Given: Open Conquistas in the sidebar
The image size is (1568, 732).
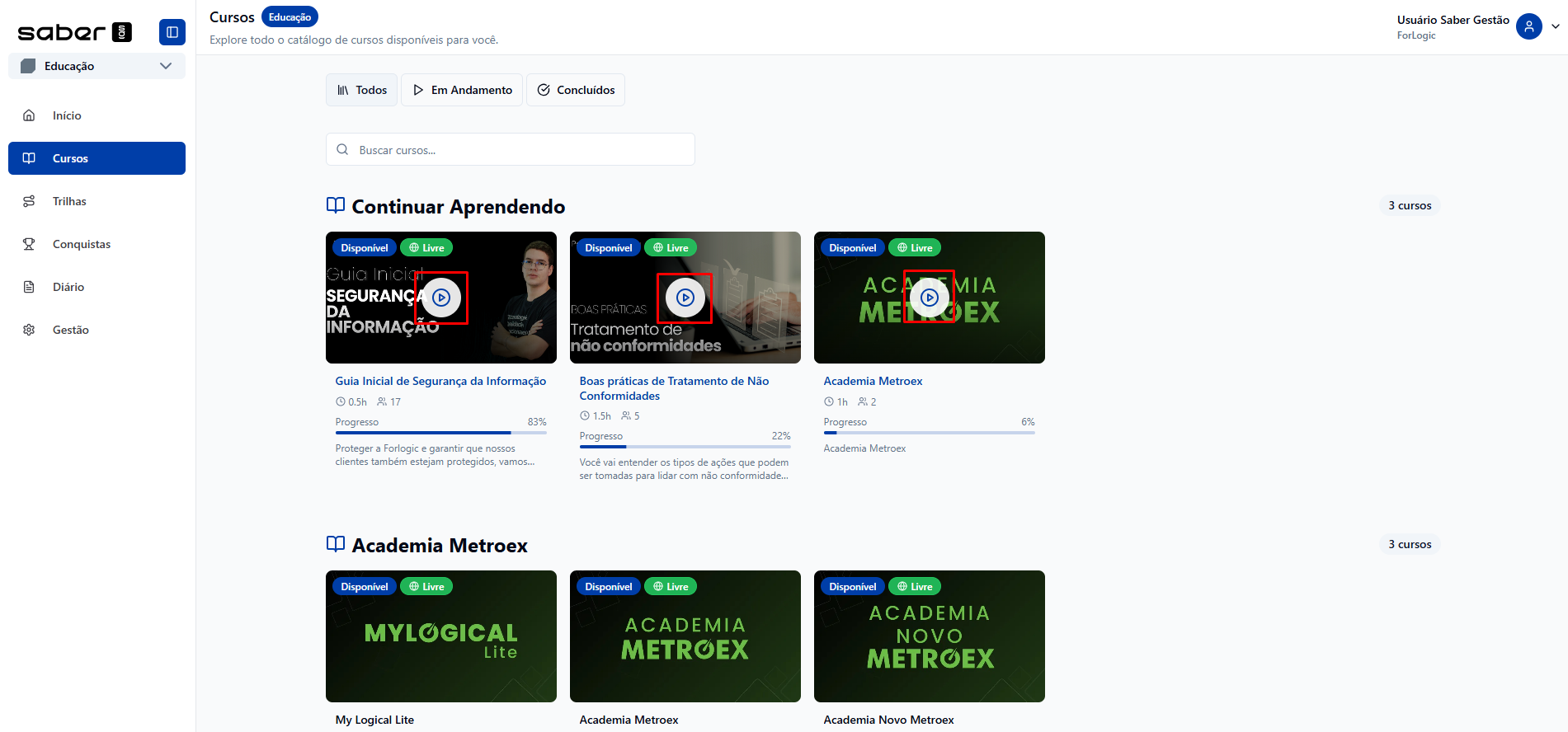Looking at the screenshot, I should 81,244.
